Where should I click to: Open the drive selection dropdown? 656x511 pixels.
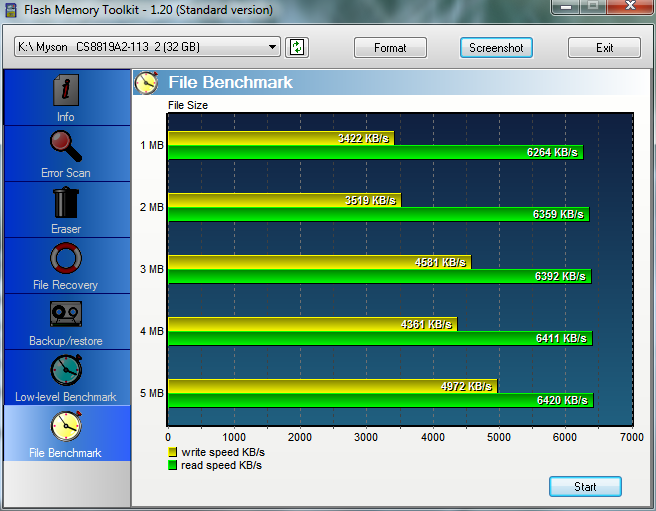coord(147,46)
